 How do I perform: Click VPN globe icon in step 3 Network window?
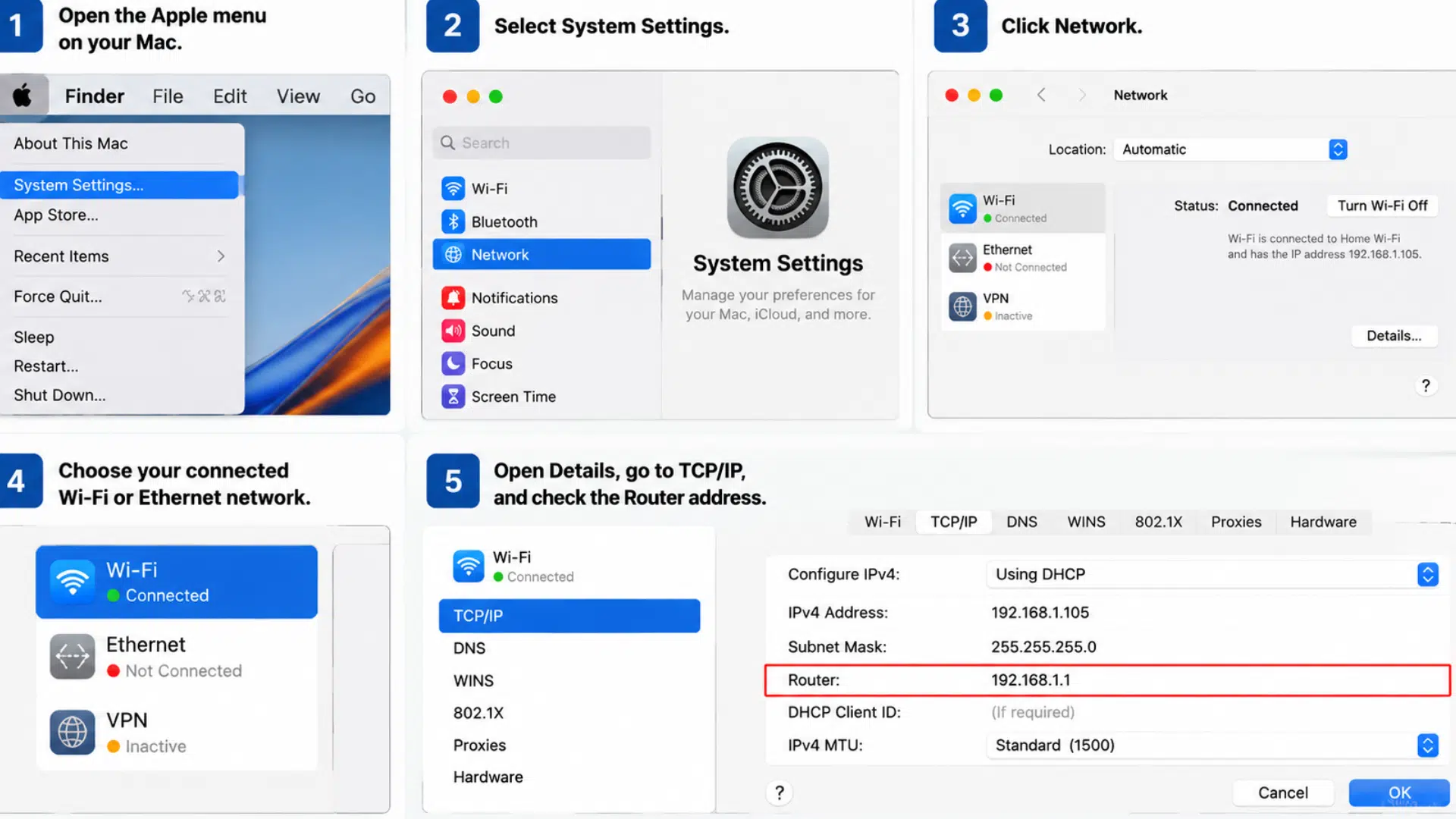tap(962, 306)
